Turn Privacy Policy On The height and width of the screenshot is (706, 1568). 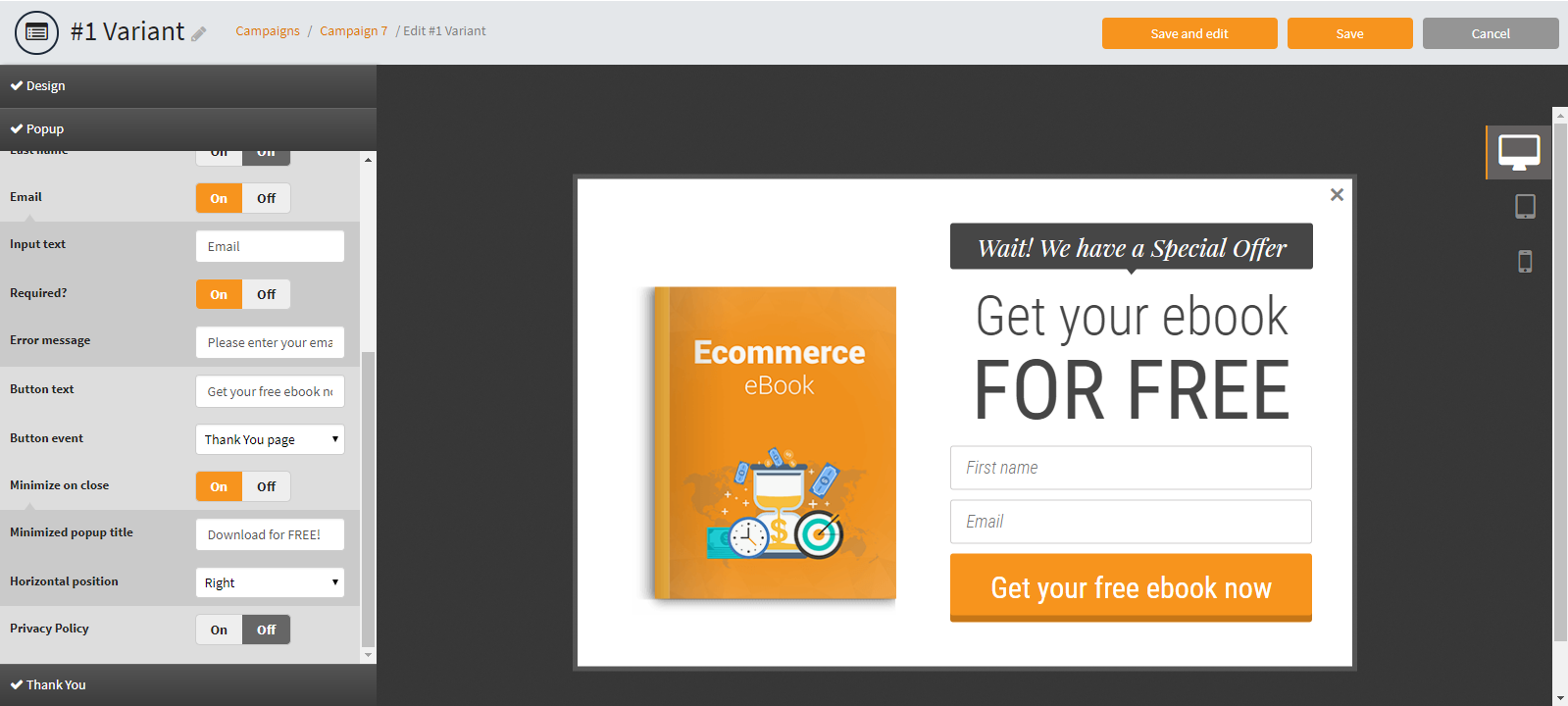219,630
